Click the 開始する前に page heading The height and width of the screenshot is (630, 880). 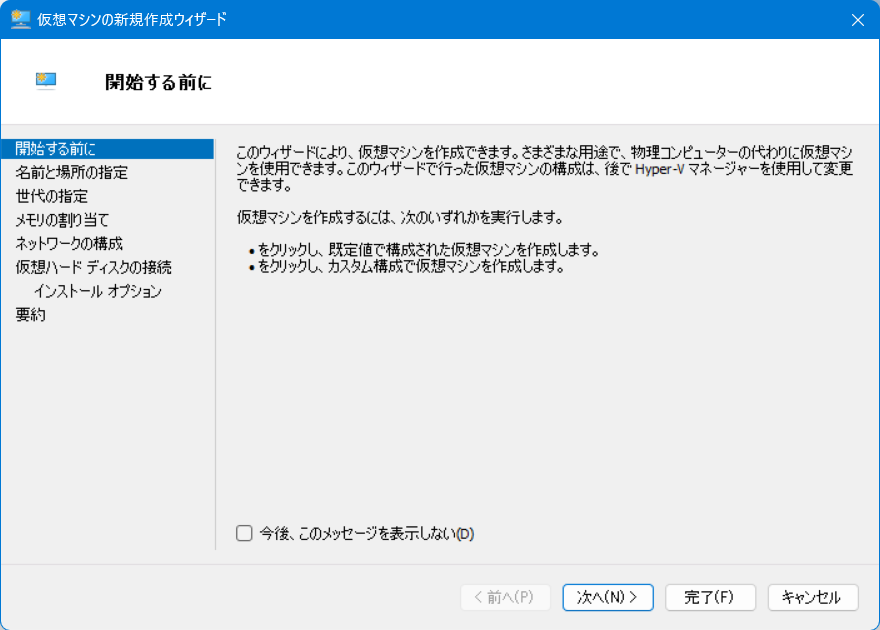(x=158, y=82)
